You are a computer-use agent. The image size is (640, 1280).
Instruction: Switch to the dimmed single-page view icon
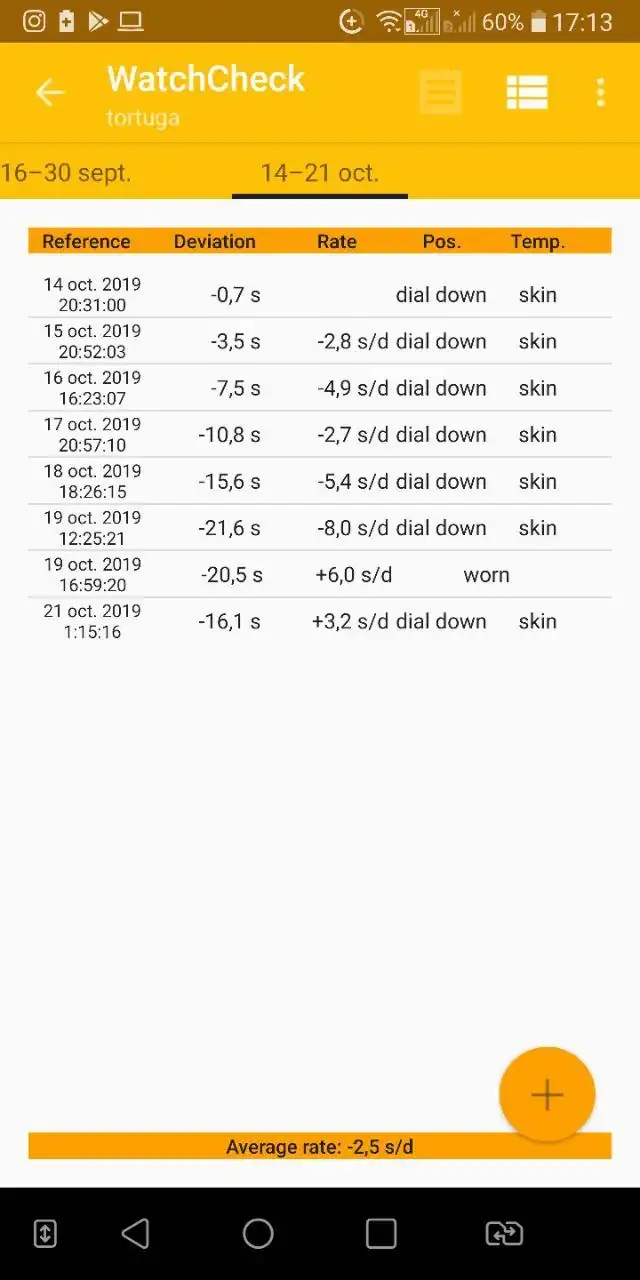tap(440, 93)
